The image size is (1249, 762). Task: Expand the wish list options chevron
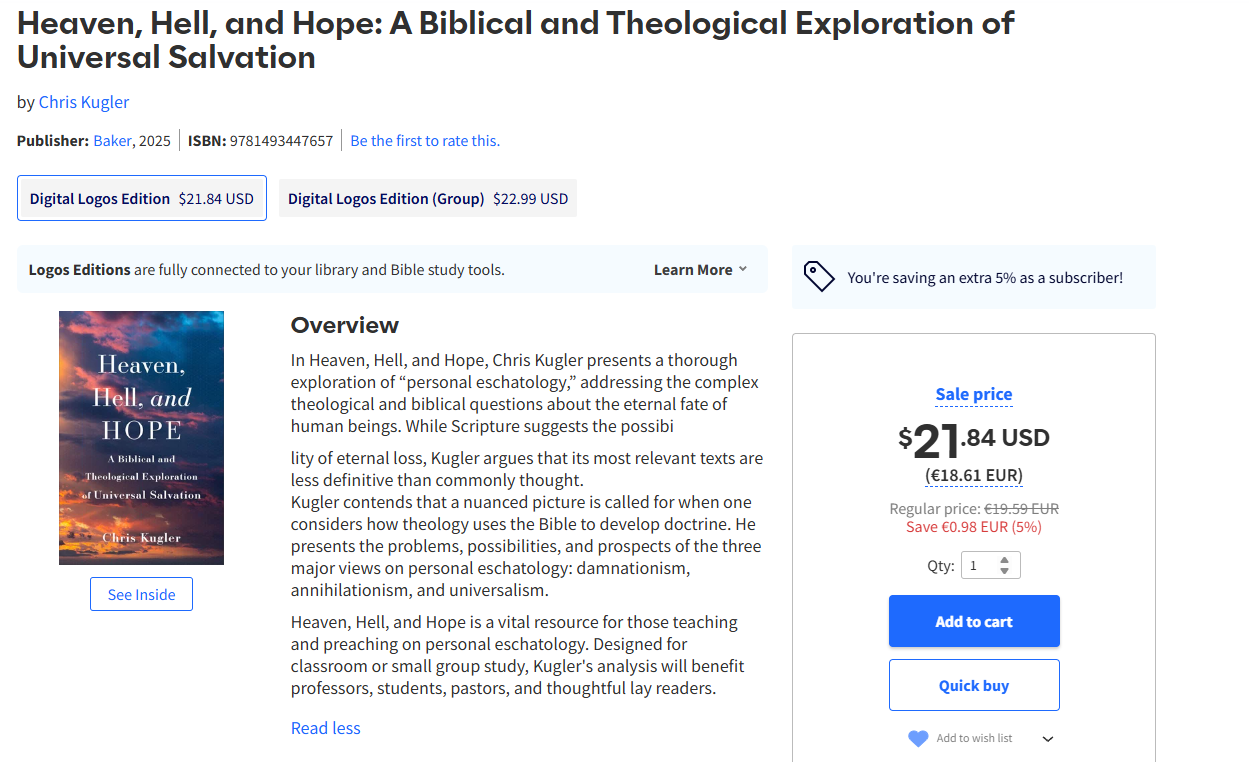tap(1048, 739)
